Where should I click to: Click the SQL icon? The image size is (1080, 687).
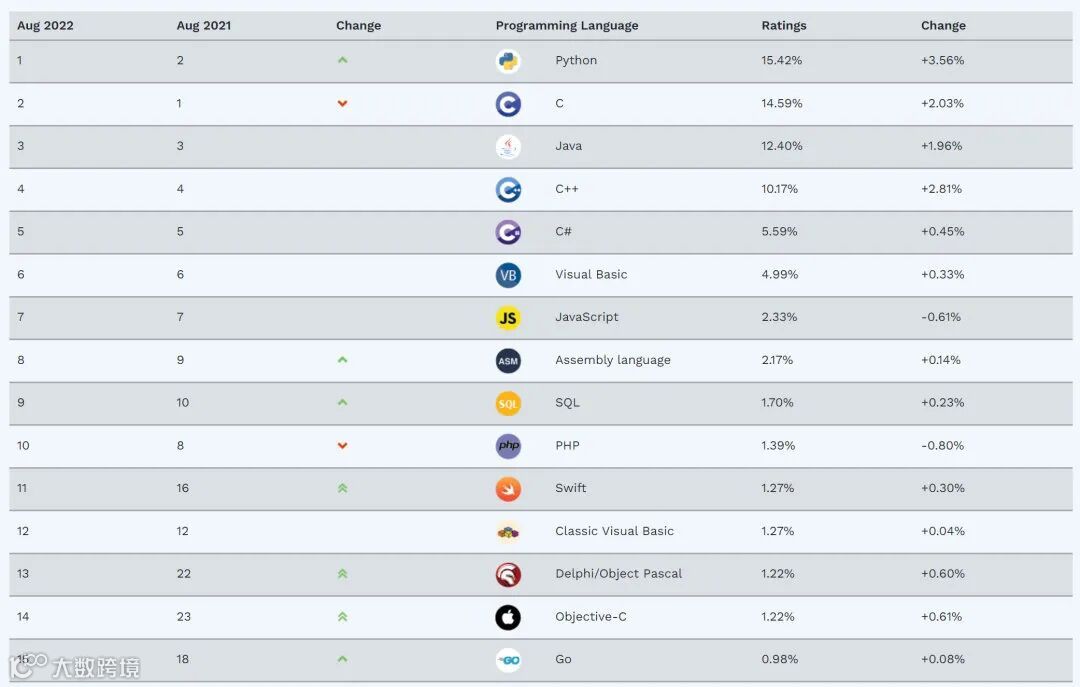coord(508,403)
